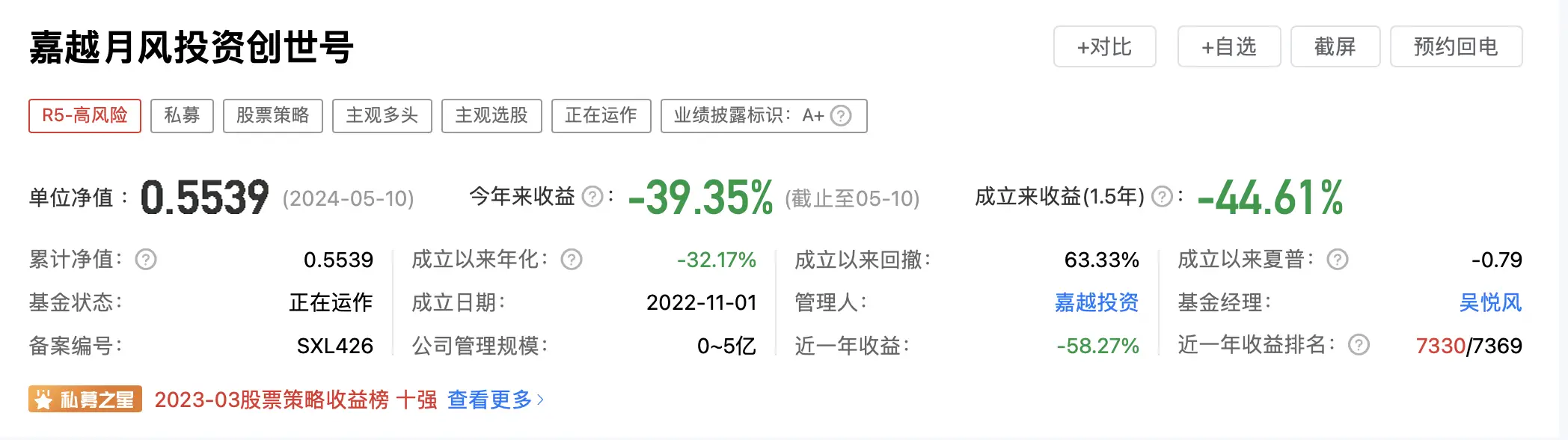
Task: Click the help icon next to 成立来收益(1.5年)
Action: tap(1160, 196)
